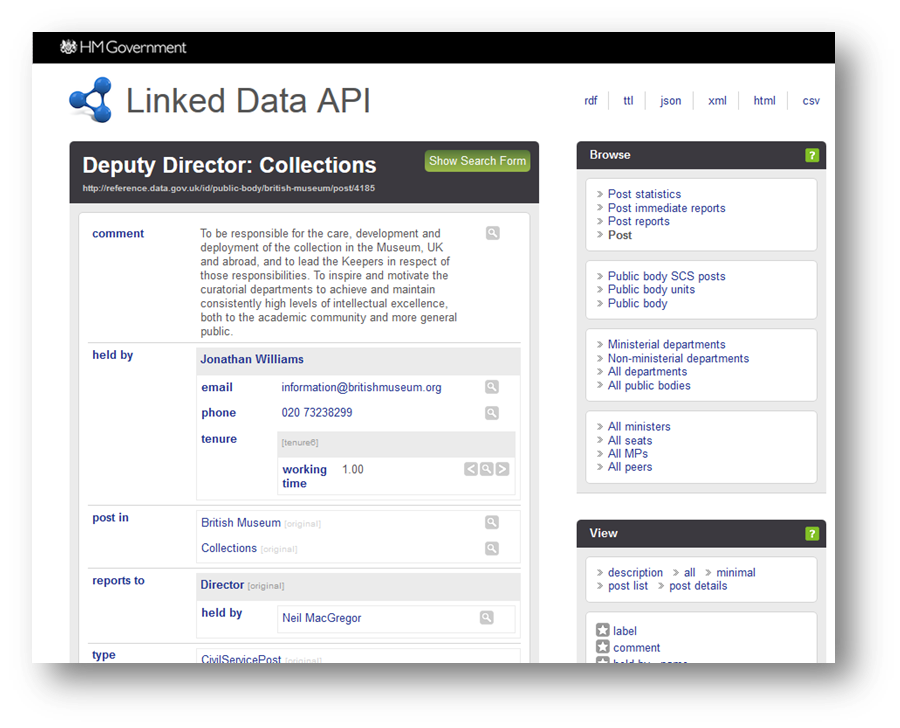The width and height of the screenshot is (900, 728).
Task: Open Collections unit link under post in
Action: click(228, 548)
